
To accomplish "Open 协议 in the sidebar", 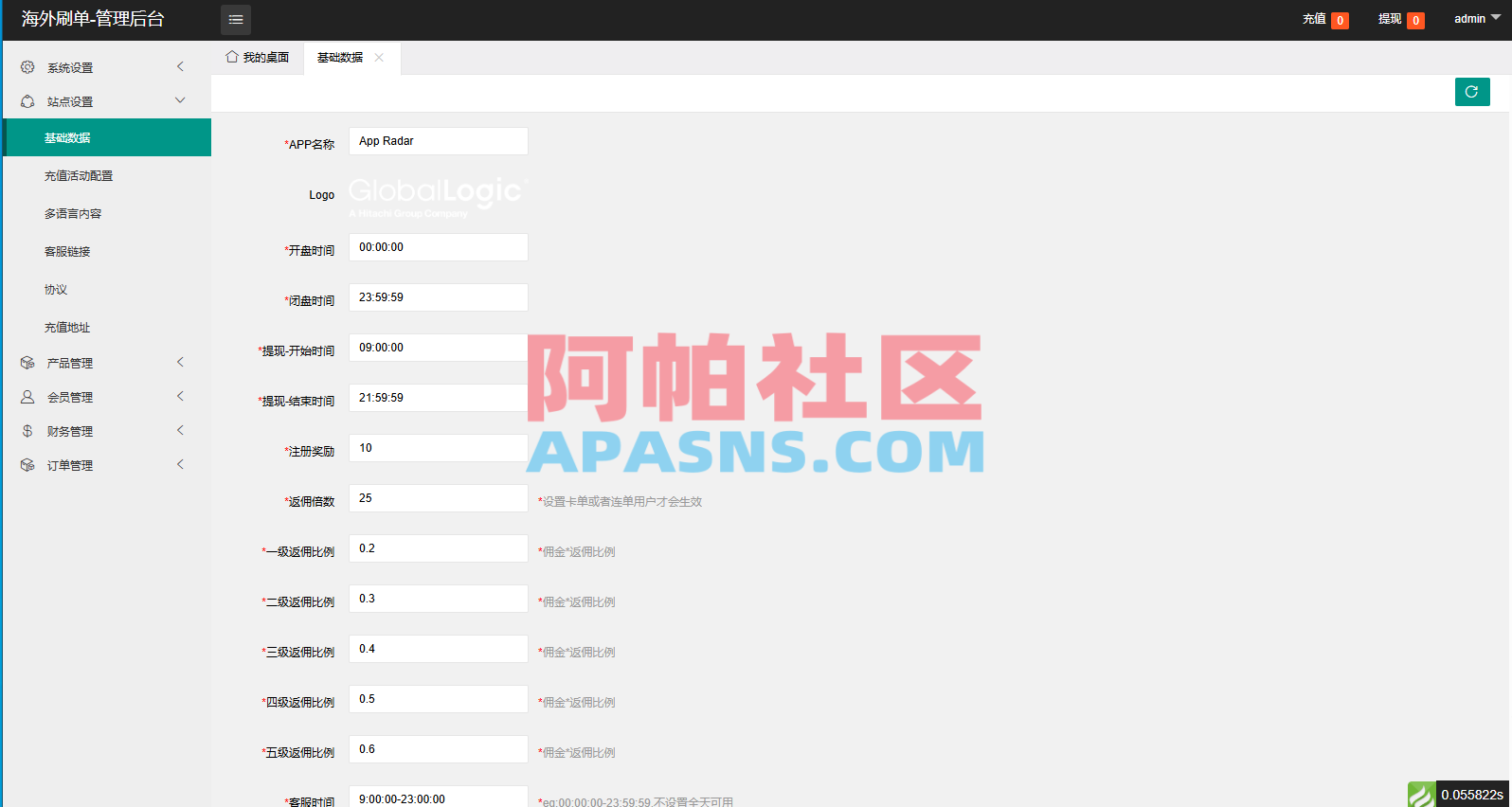I will point(107,289).
